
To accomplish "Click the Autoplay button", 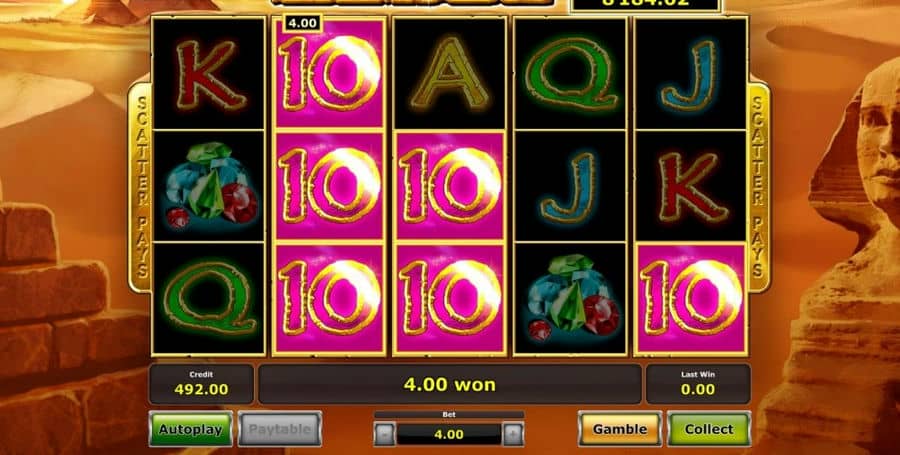I will click(191, 429).
